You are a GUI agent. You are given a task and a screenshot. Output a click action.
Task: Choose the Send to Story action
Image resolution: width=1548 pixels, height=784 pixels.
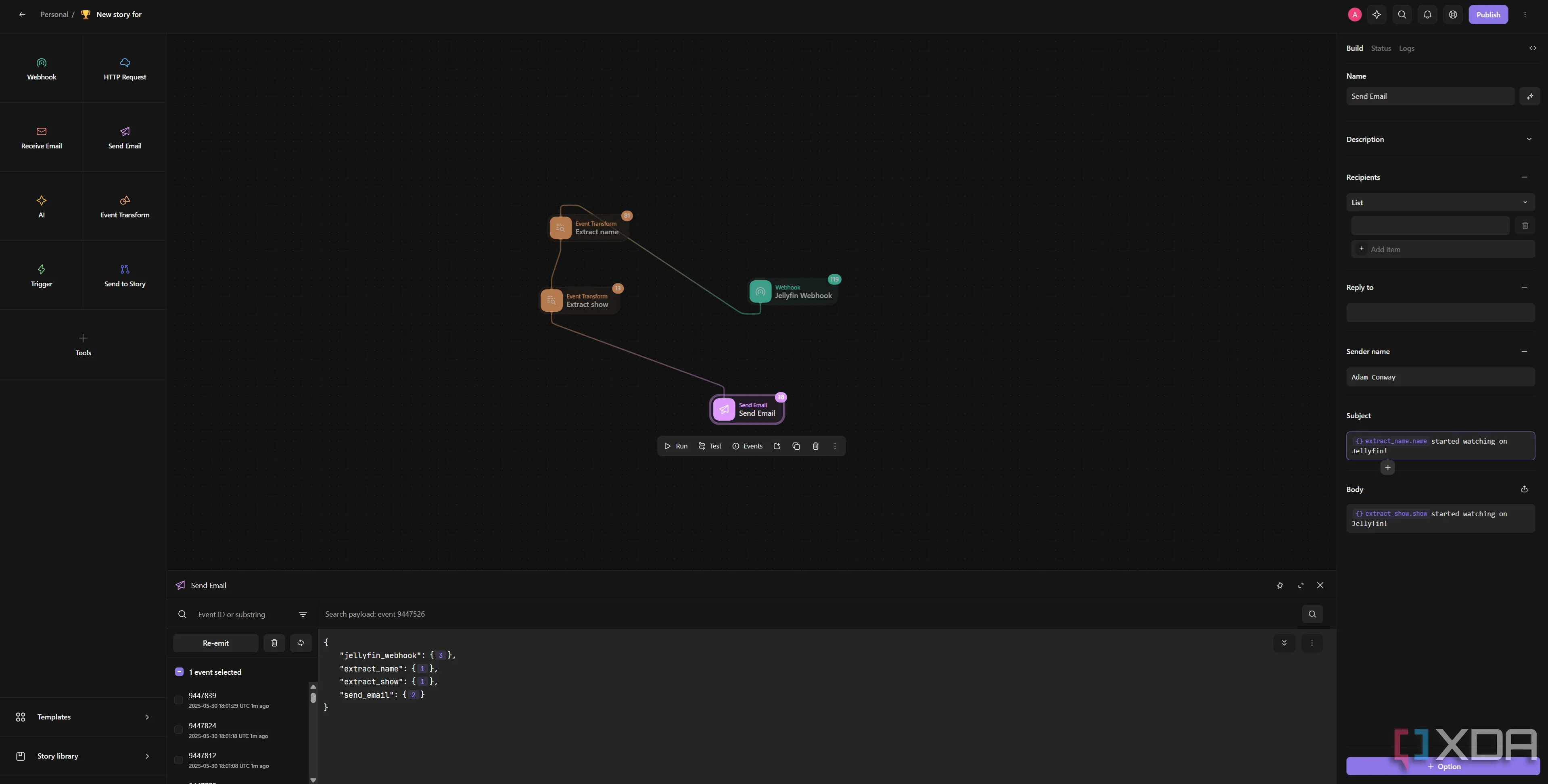pos(125,275)
